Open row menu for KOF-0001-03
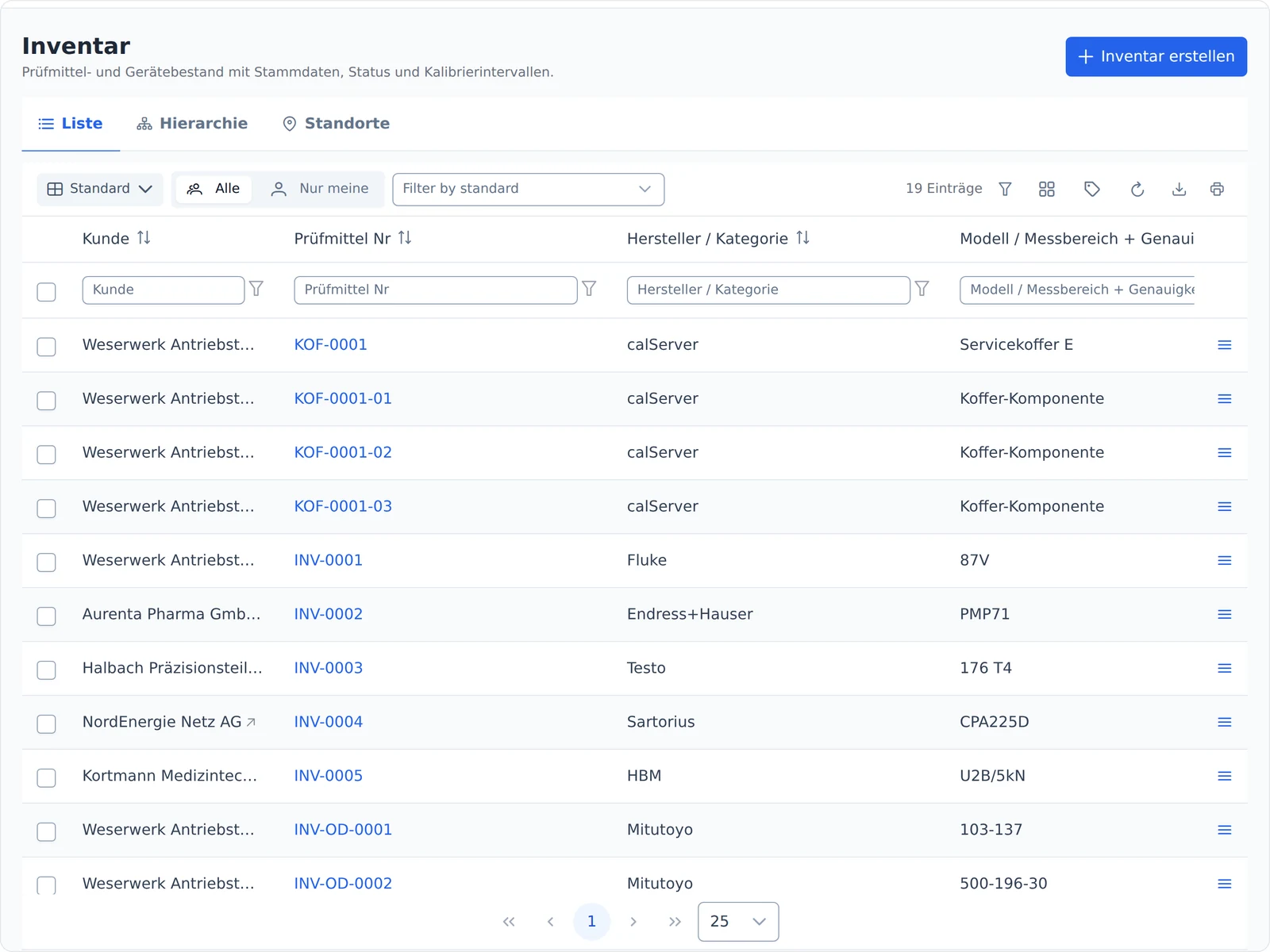 coord(1225,507)
